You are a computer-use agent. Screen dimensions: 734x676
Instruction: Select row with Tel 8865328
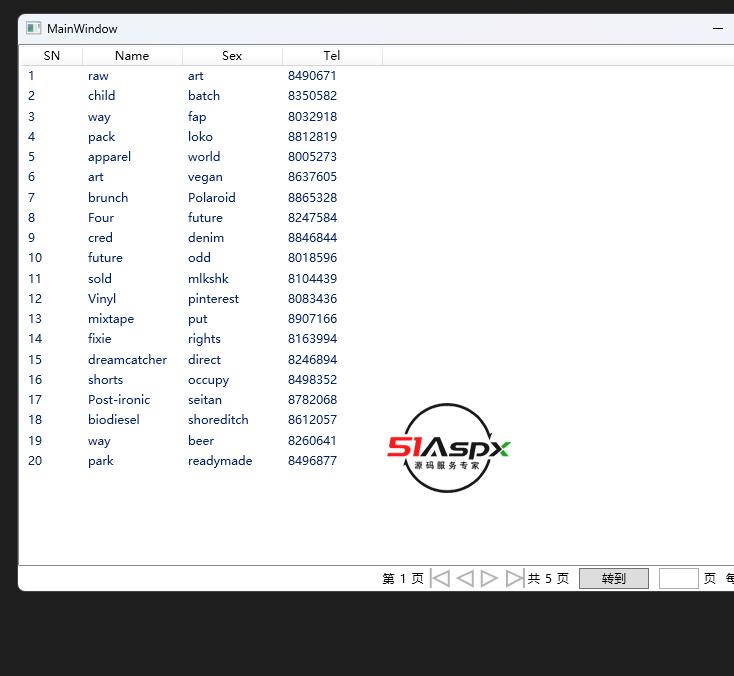pos(312,197)
